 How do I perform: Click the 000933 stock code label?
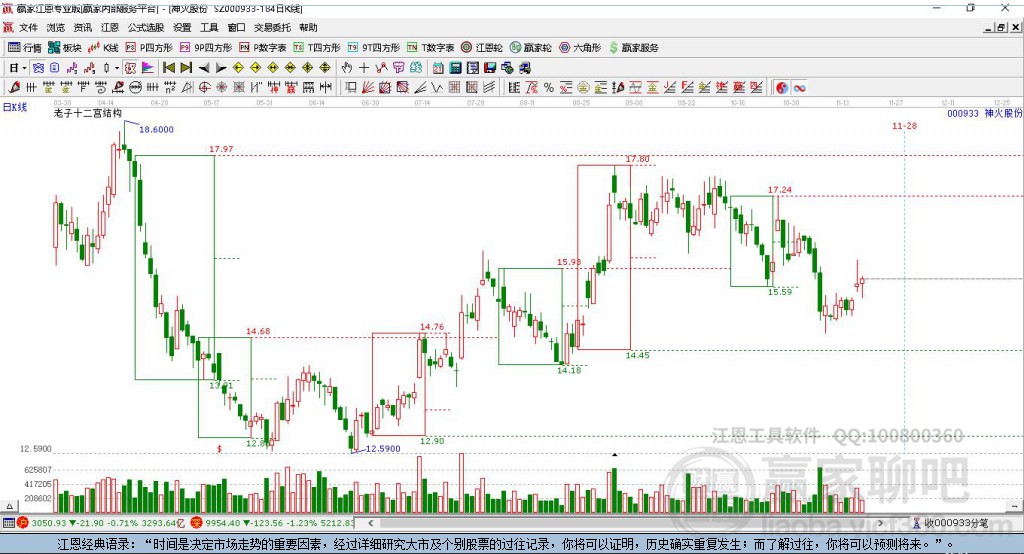click(x=963, y=113)
